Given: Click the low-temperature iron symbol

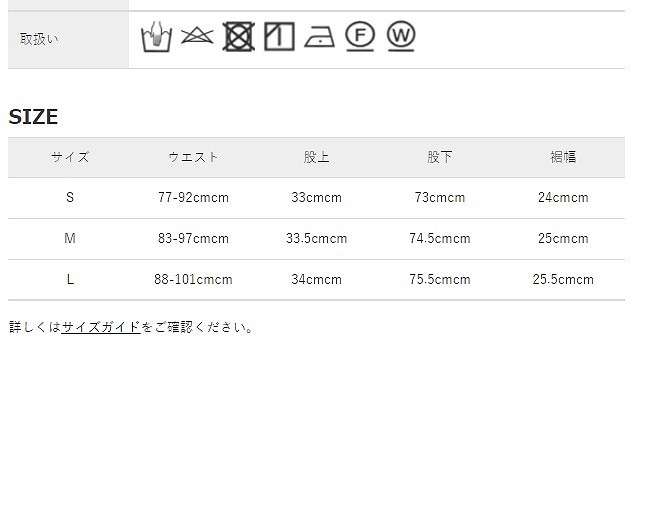Looking at the screenshot, I should [320, 37].
